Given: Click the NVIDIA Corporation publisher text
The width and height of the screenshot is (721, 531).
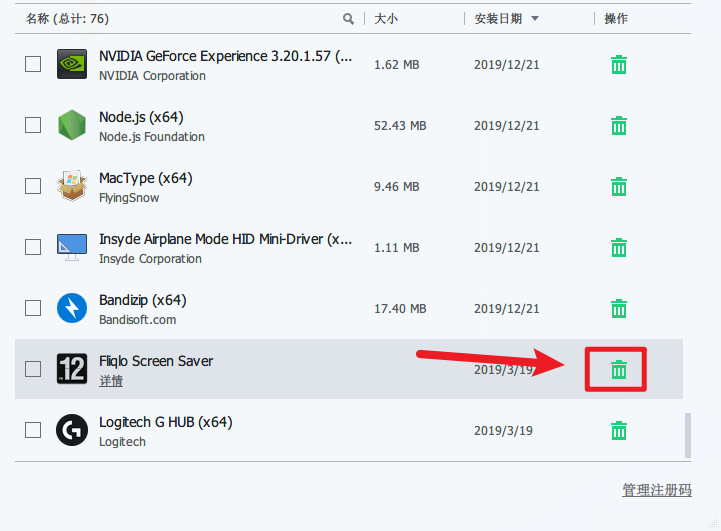Looking at the screenshot, I should coord(153,76).
